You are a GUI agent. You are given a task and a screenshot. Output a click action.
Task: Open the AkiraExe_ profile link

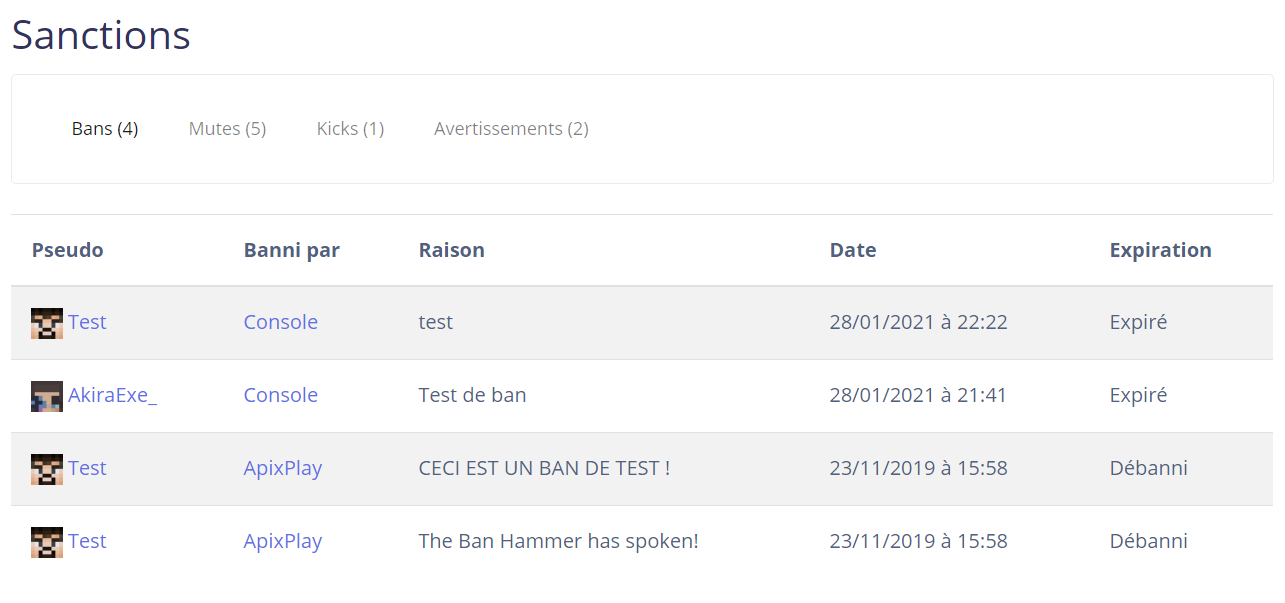click(113, 395)
